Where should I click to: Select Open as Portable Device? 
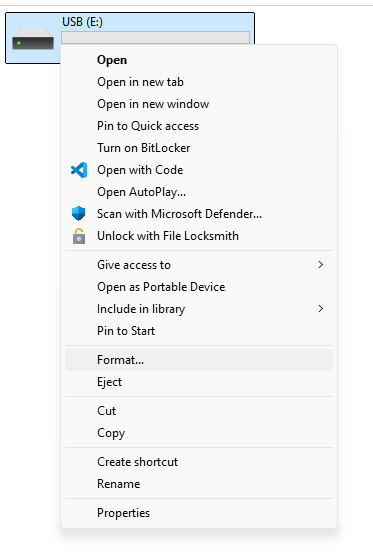tap(199, 287)
